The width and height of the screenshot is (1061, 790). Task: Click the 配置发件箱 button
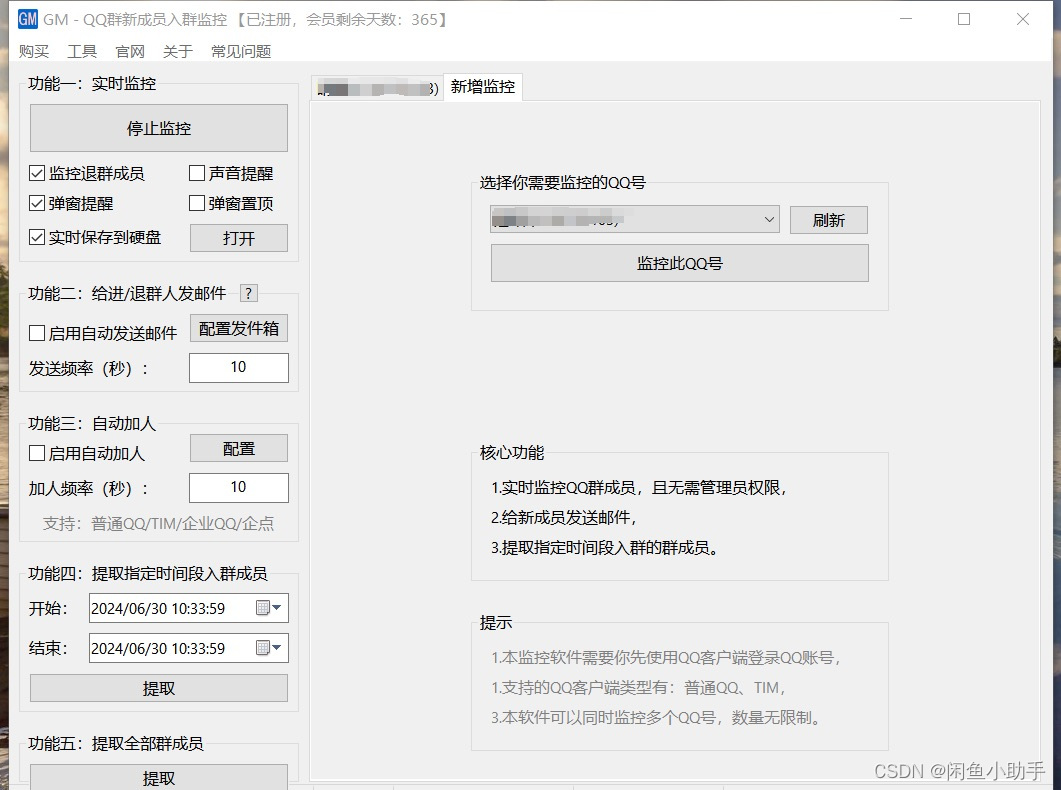pos(239,328)
